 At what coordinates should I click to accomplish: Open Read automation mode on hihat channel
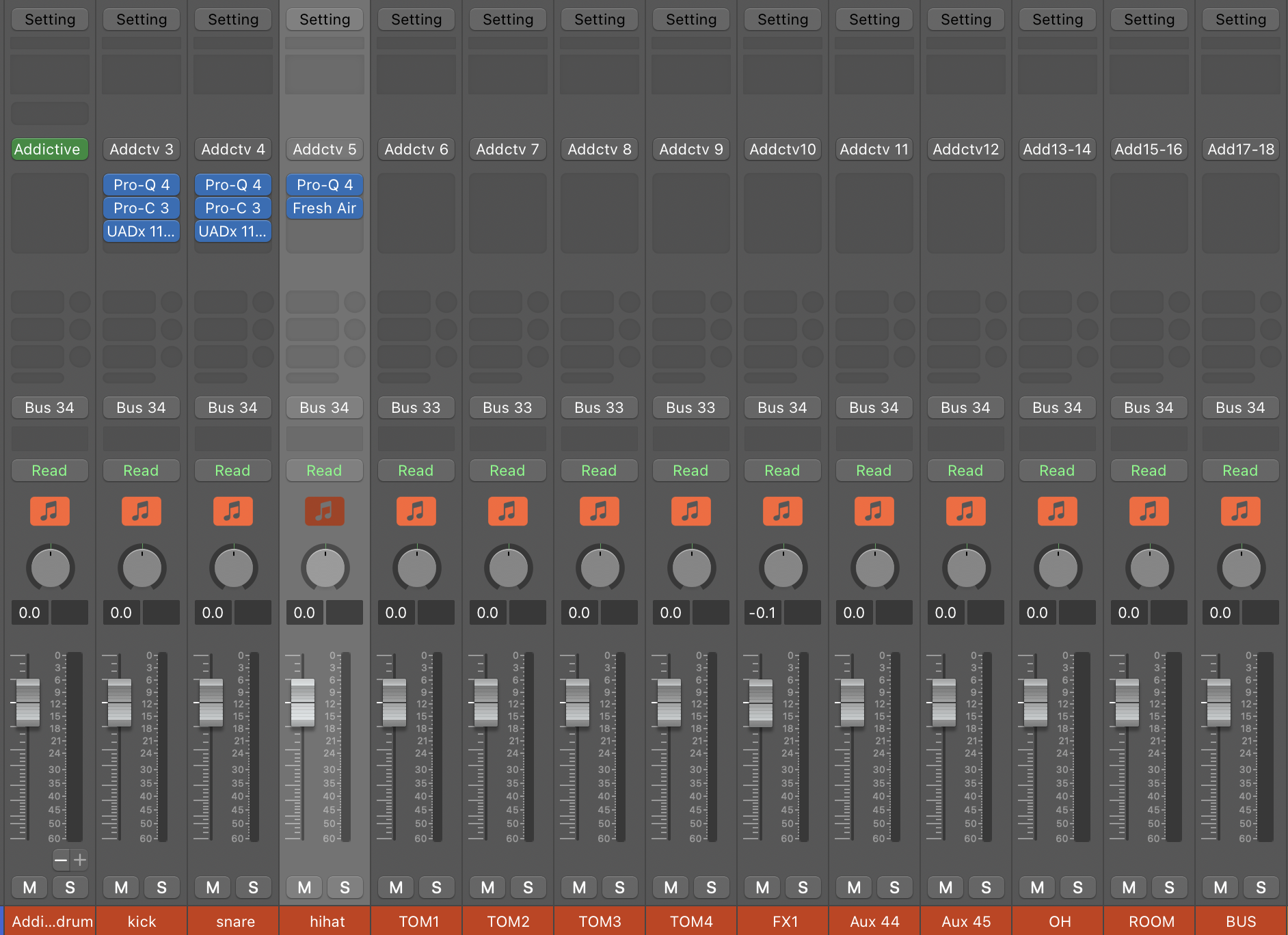click(x=325, y=470)
